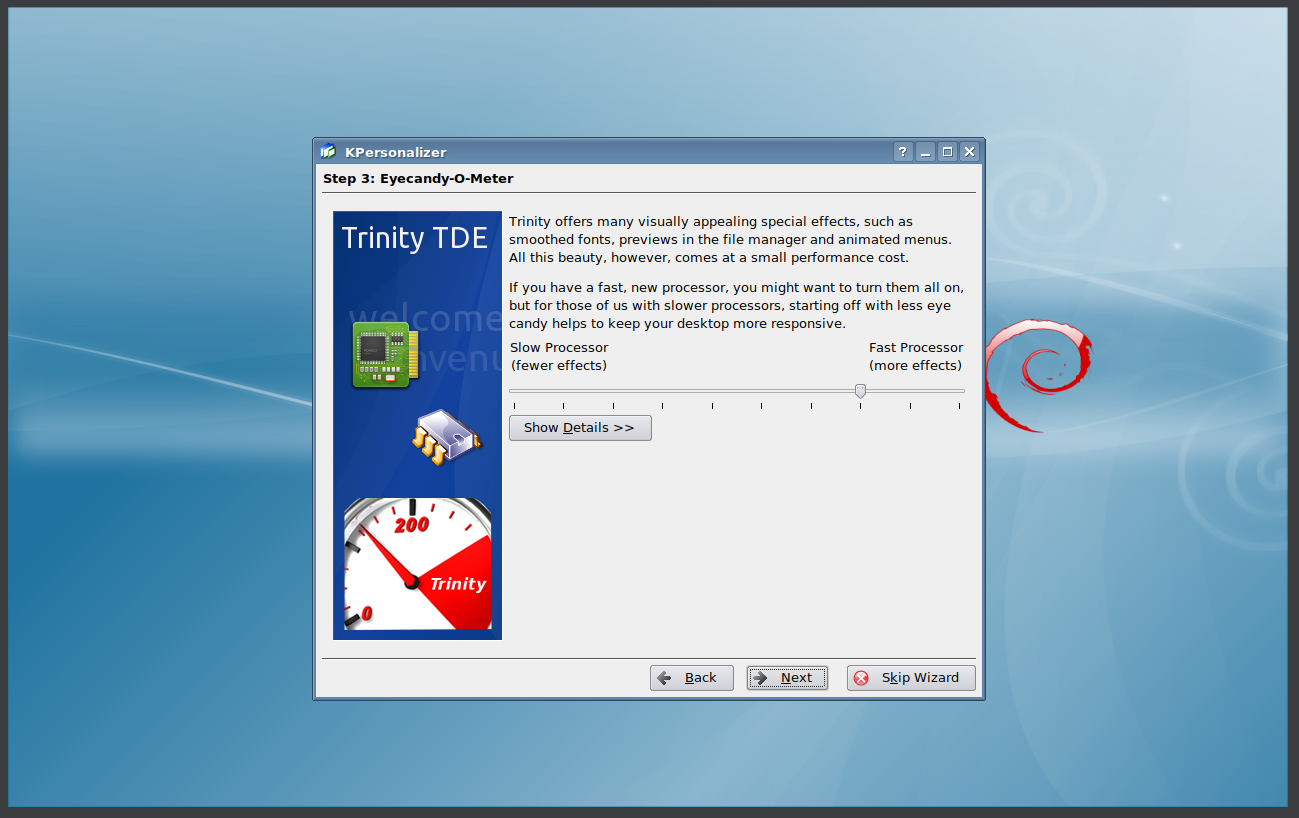The width and height of the screenshot is (1299, 818).
Task: Skip Wizard to exit setup
Action: pyautogui.click(x=910, y=678)
